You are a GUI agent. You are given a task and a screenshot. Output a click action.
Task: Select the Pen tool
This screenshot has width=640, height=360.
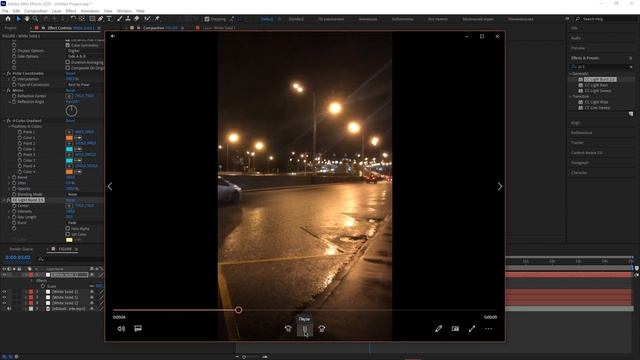coord(100,19)
